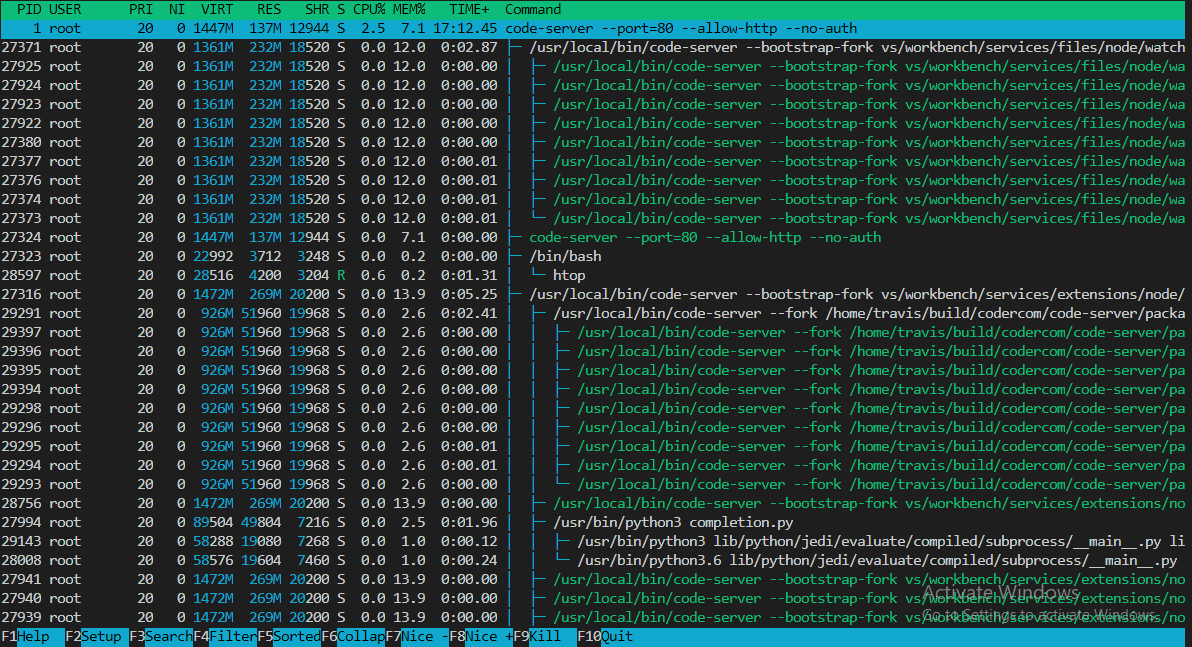Viewport: 1192px width, 647px height.
Task: Open the F4 Filter option
Action: coord(225,636)
